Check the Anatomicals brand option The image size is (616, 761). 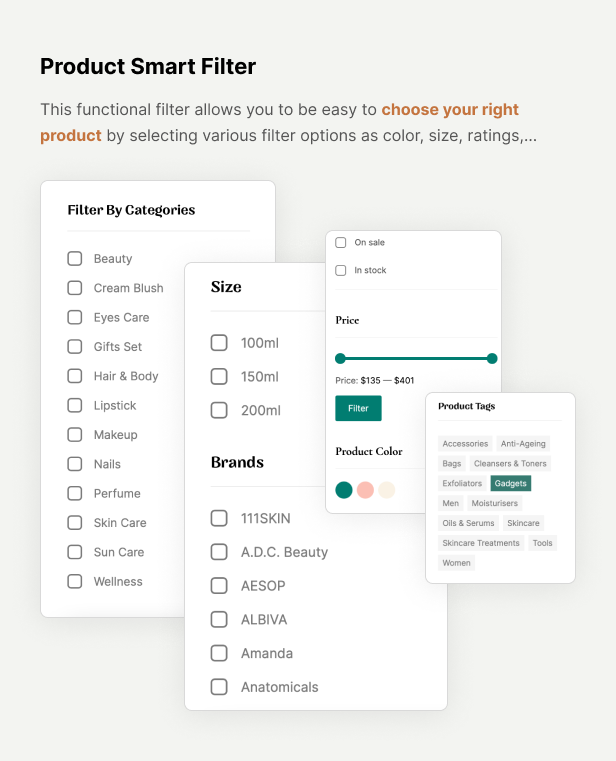(x=219, y=687)
